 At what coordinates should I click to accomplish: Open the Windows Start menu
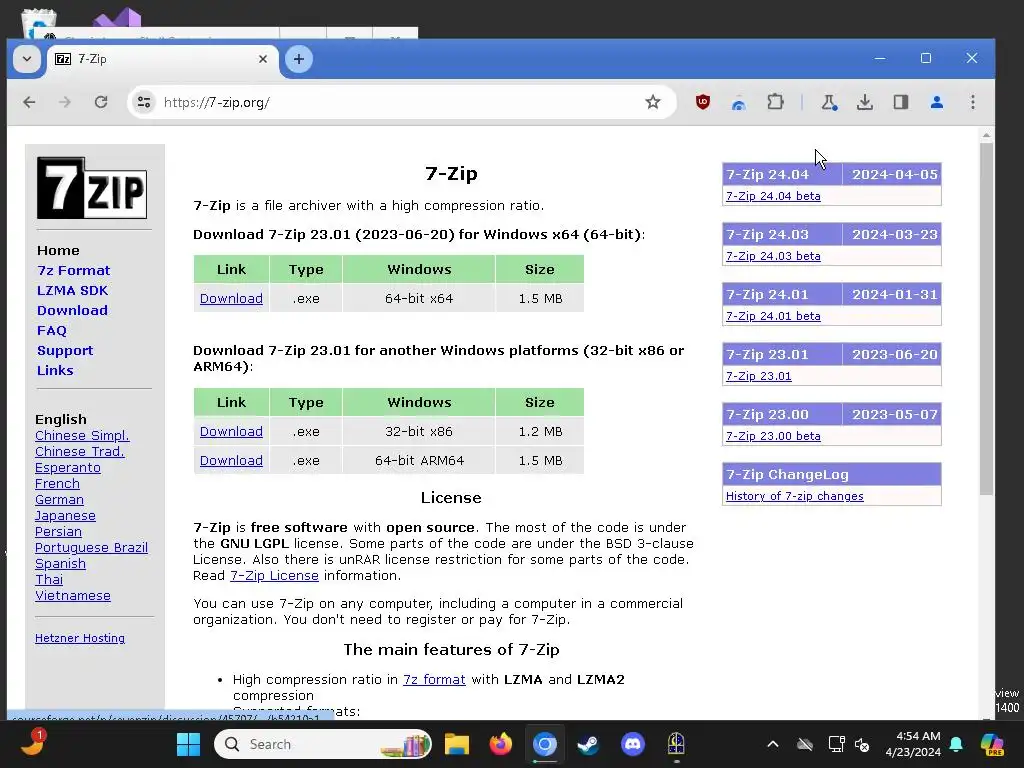(x=188, y=744)
